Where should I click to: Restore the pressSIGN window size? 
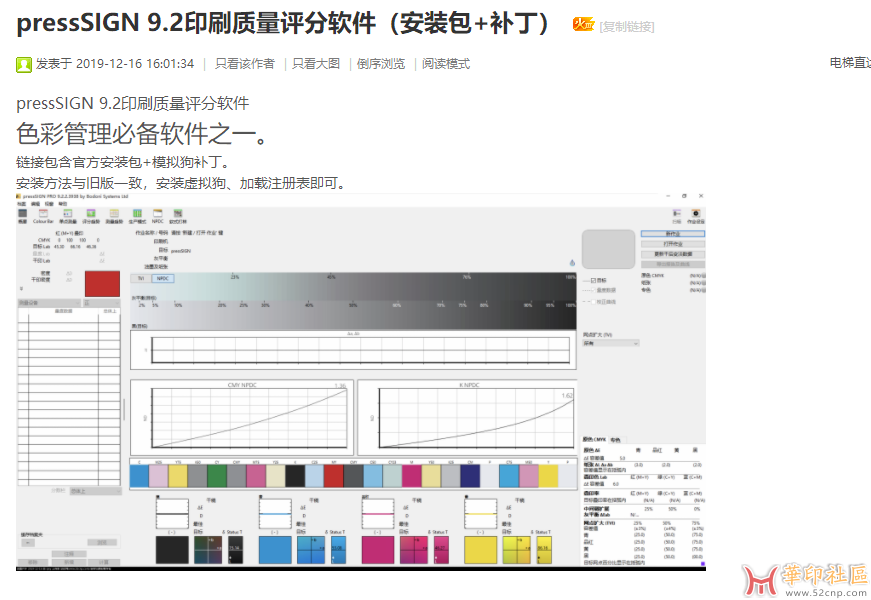(x=684, y=196)
